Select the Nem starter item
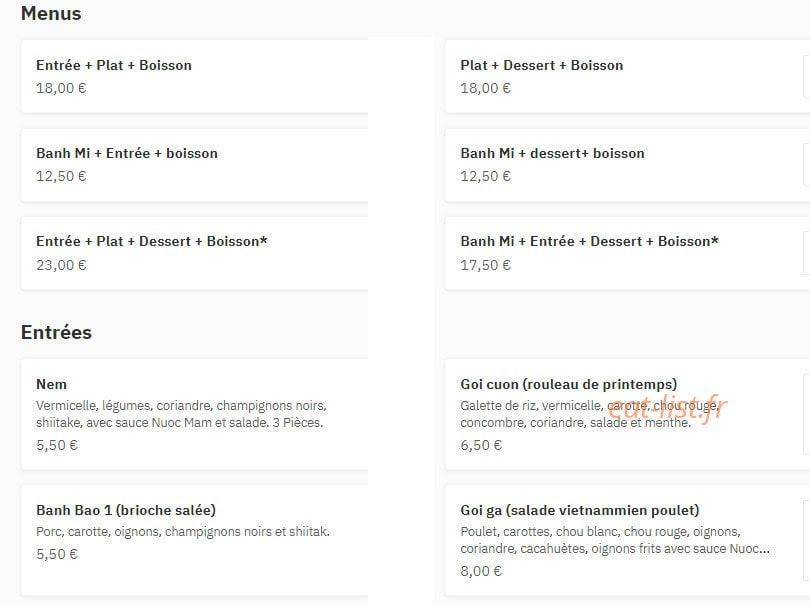 (x=194, y=414)
